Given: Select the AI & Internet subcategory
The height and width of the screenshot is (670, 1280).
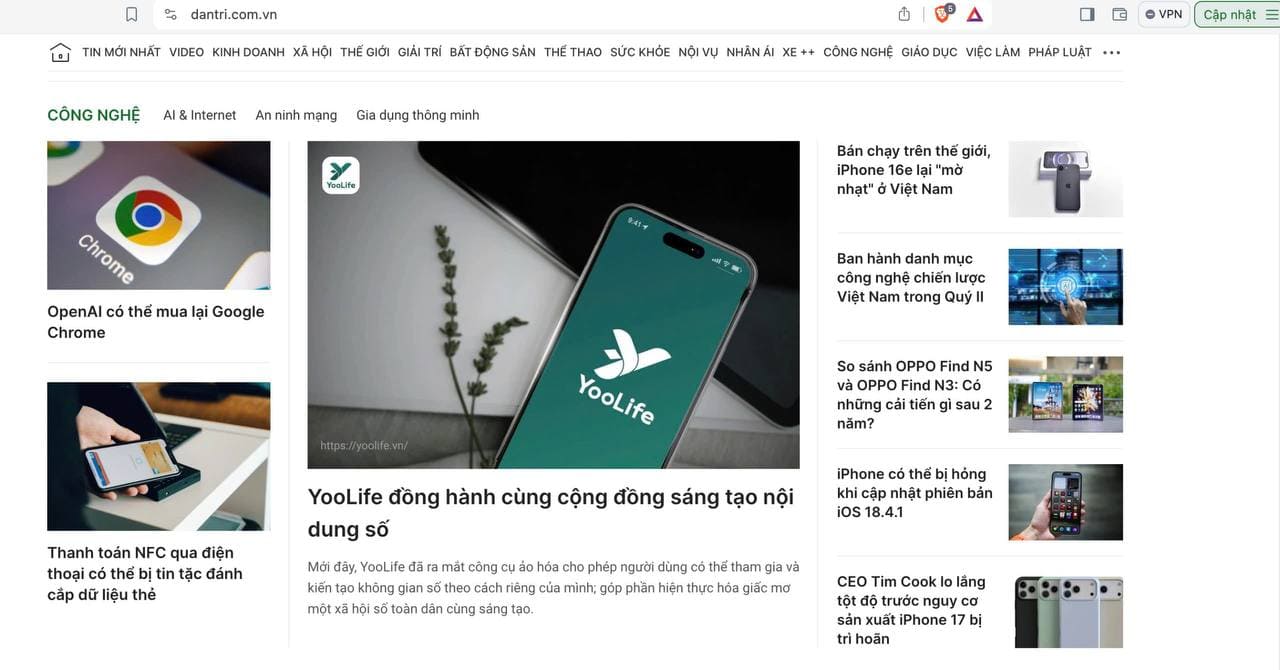Looking at the screenshot, I should coord(200,115).
